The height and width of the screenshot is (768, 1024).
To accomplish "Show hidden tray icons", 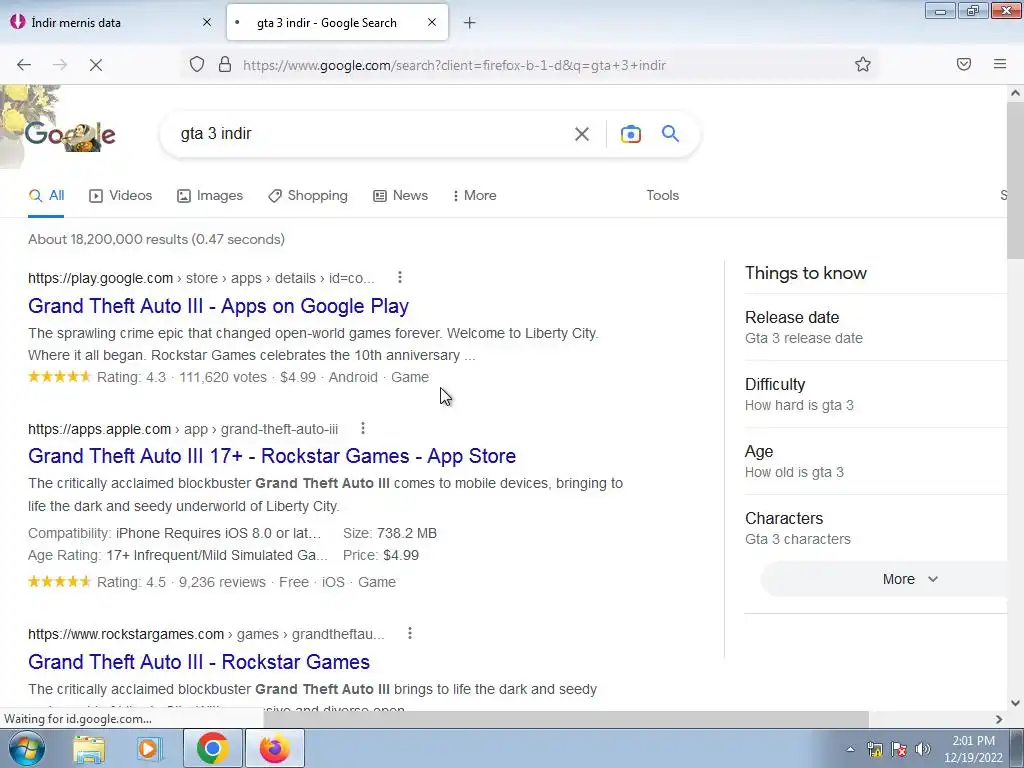I will point(850,749).
